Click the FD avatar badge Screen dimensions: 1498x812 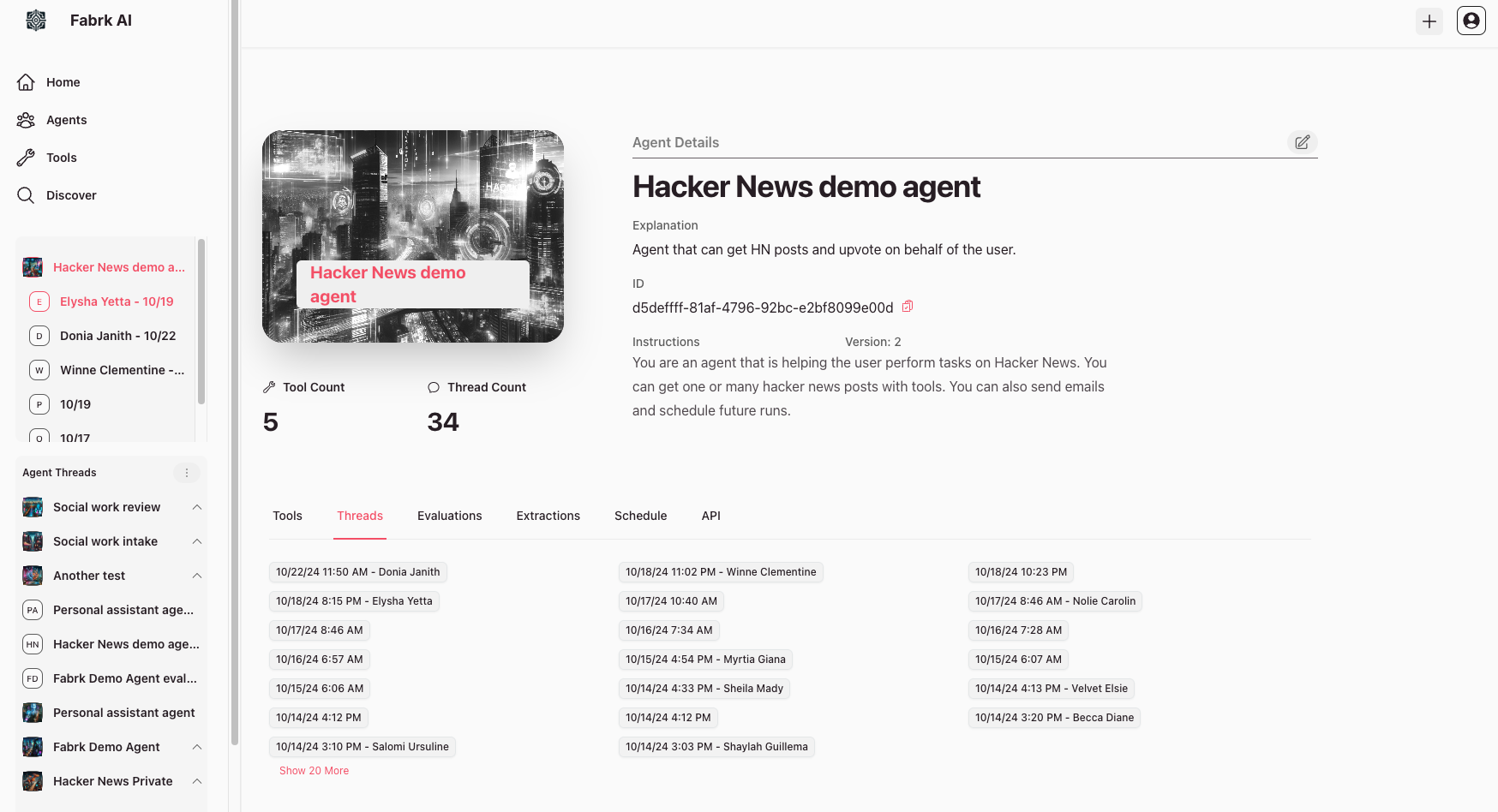[x=33, y=678]
